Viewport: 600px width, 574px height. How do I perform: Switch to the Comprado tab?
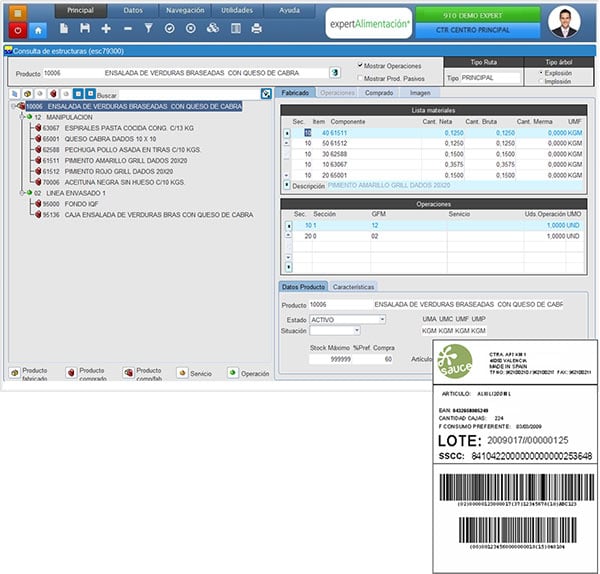[x=379, y=93]
